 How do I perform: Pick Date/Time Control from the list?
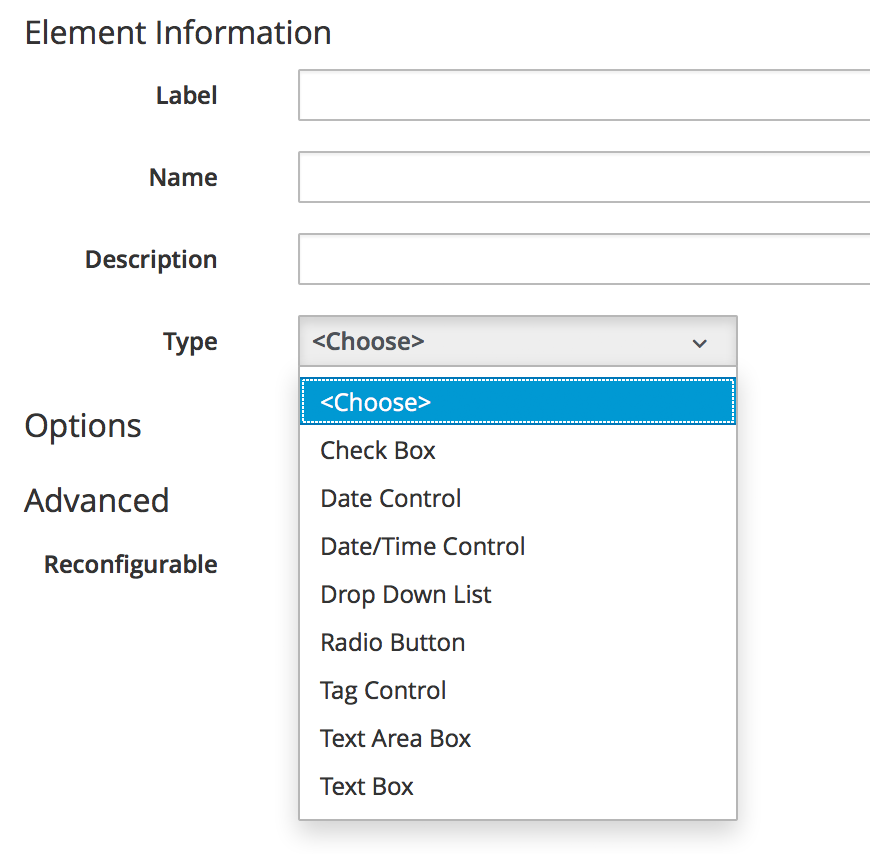(x=422, y=546)
